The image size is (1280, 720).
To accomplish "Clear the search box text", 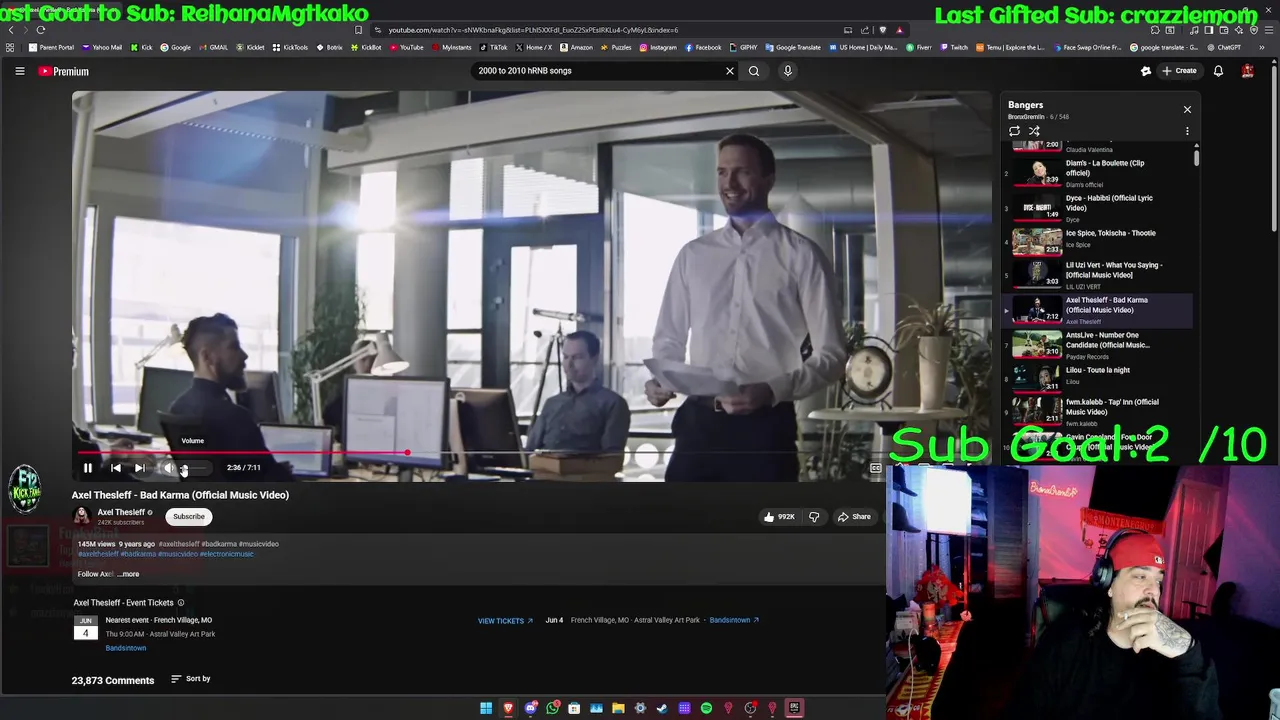I will [x=730, y=71].
